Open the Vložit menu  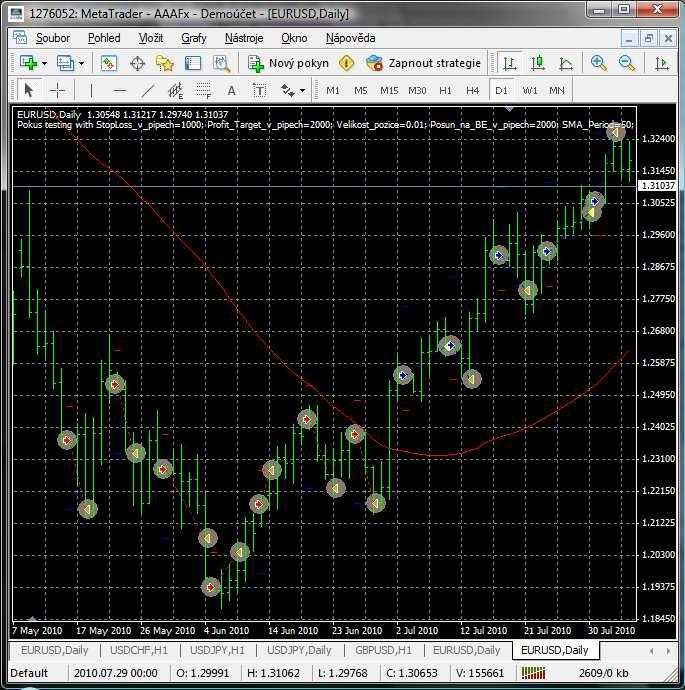pyautogui.click(x=151, y=38)
